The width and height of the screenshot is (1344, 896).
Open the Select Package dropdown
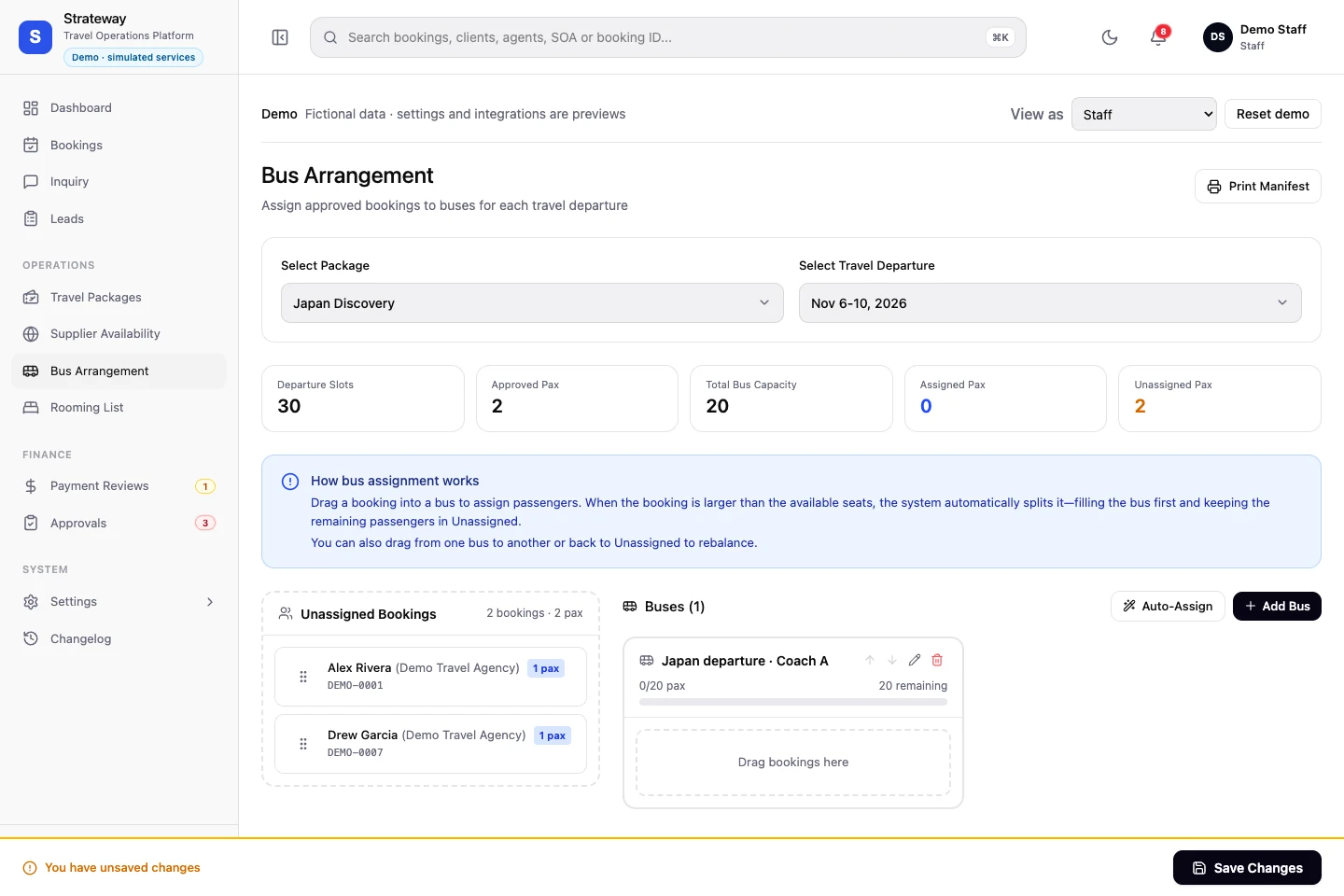click(532, 303)
